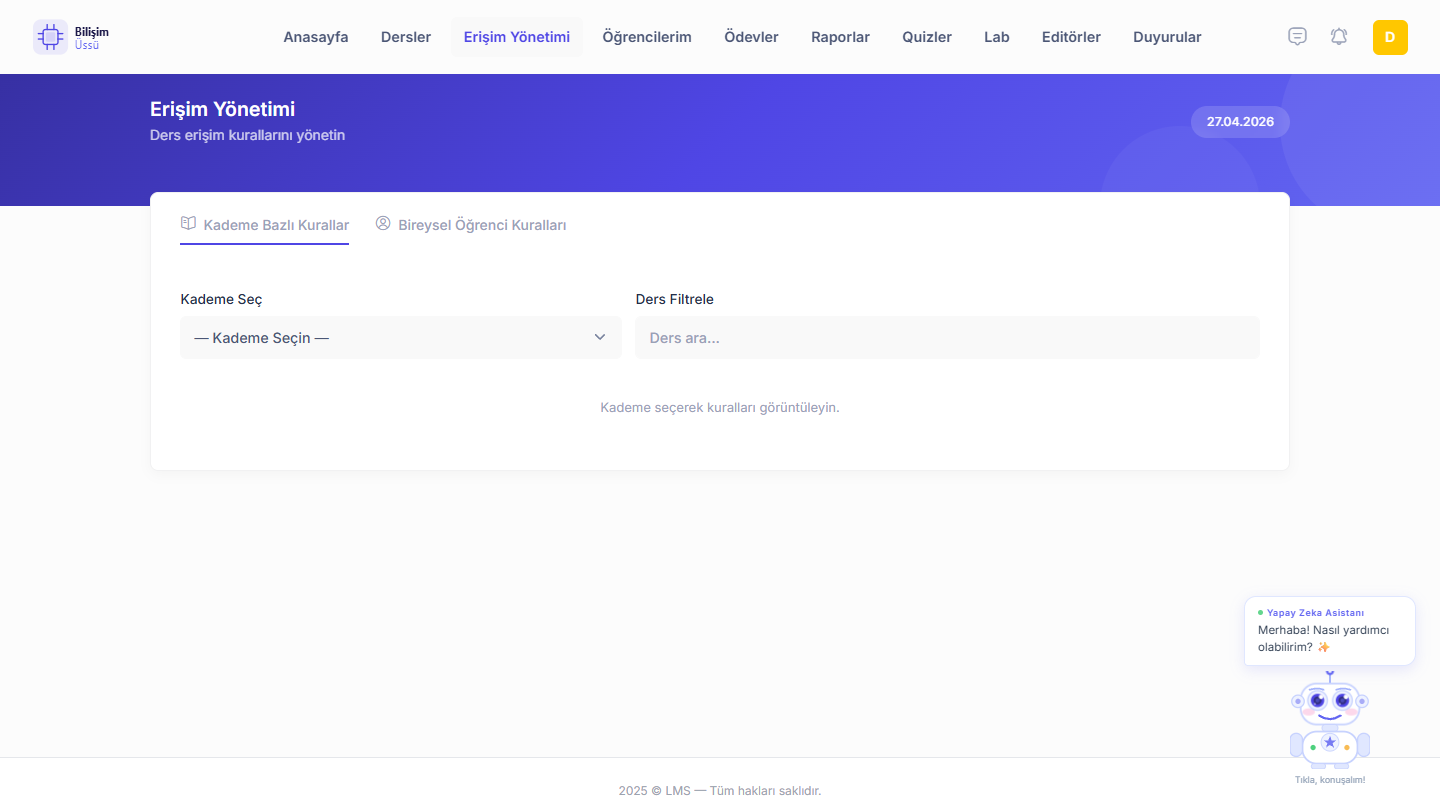This screenshot has height=810, width=1440.
Task: Open the messages chat icon
Action: [1297, 37]
